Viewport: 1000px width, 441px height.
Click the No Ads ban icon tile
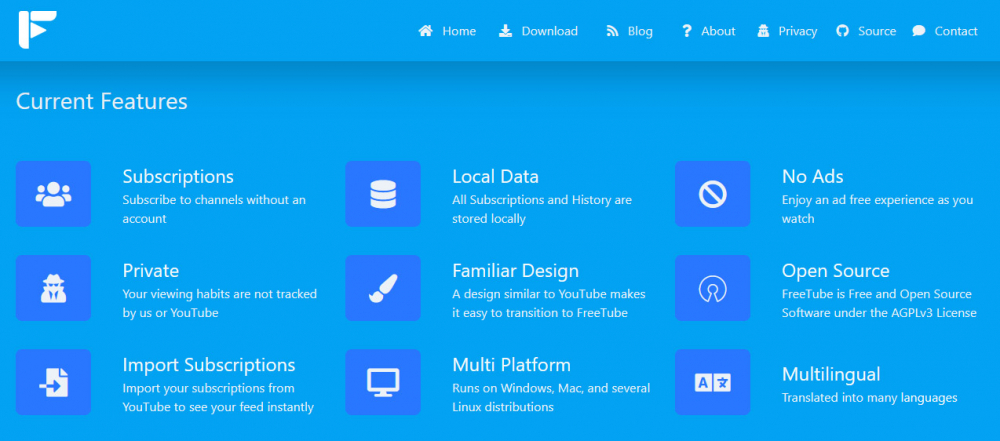(713, 194)
